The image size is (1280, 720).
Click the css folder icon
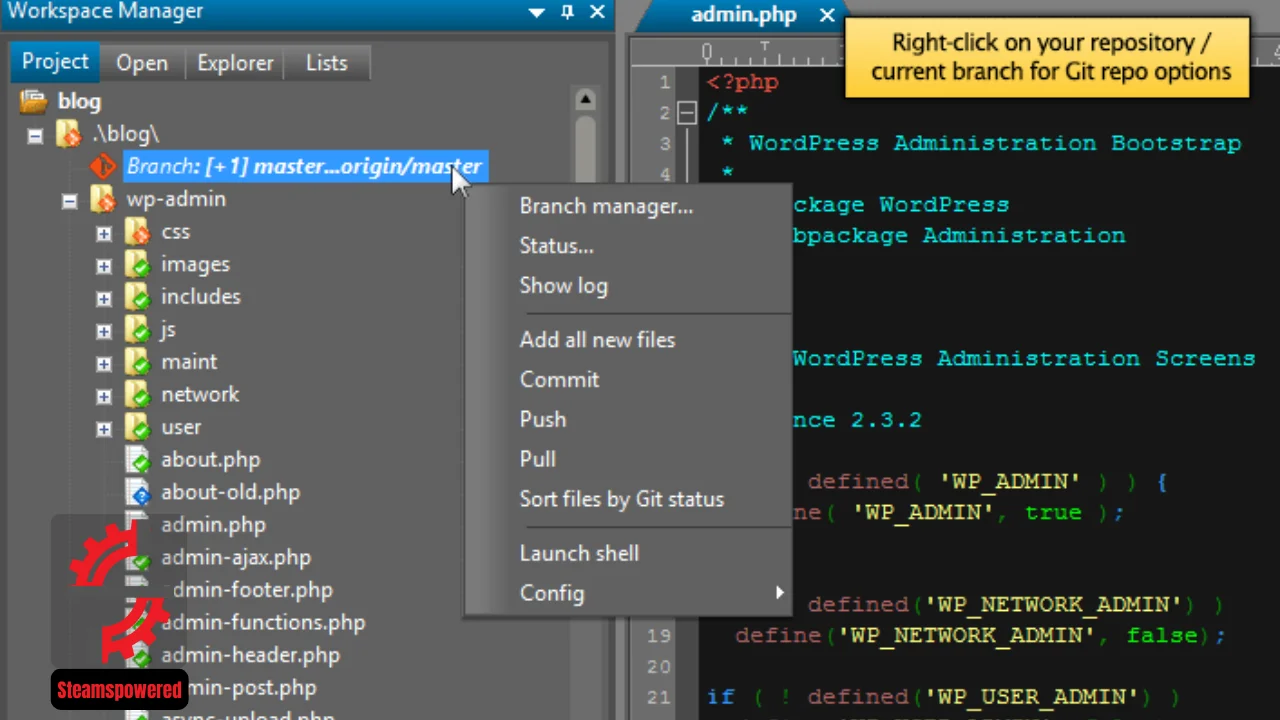coord(137,232)
